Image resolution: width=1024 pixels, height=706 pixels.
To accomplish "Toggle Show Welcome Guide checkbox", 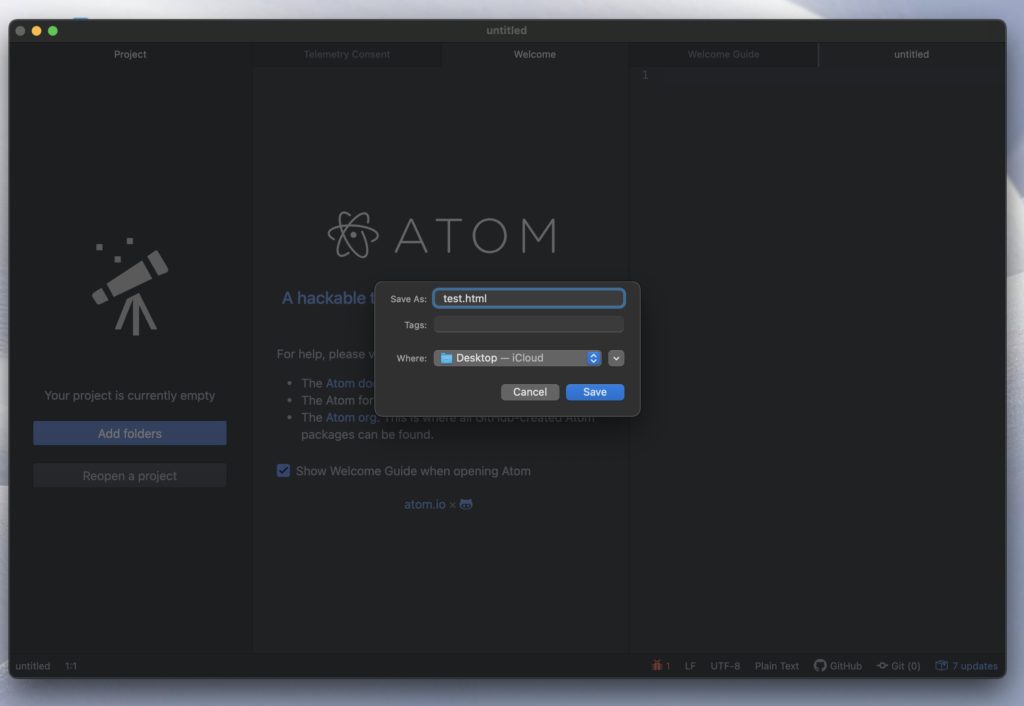I will [283, 471].
